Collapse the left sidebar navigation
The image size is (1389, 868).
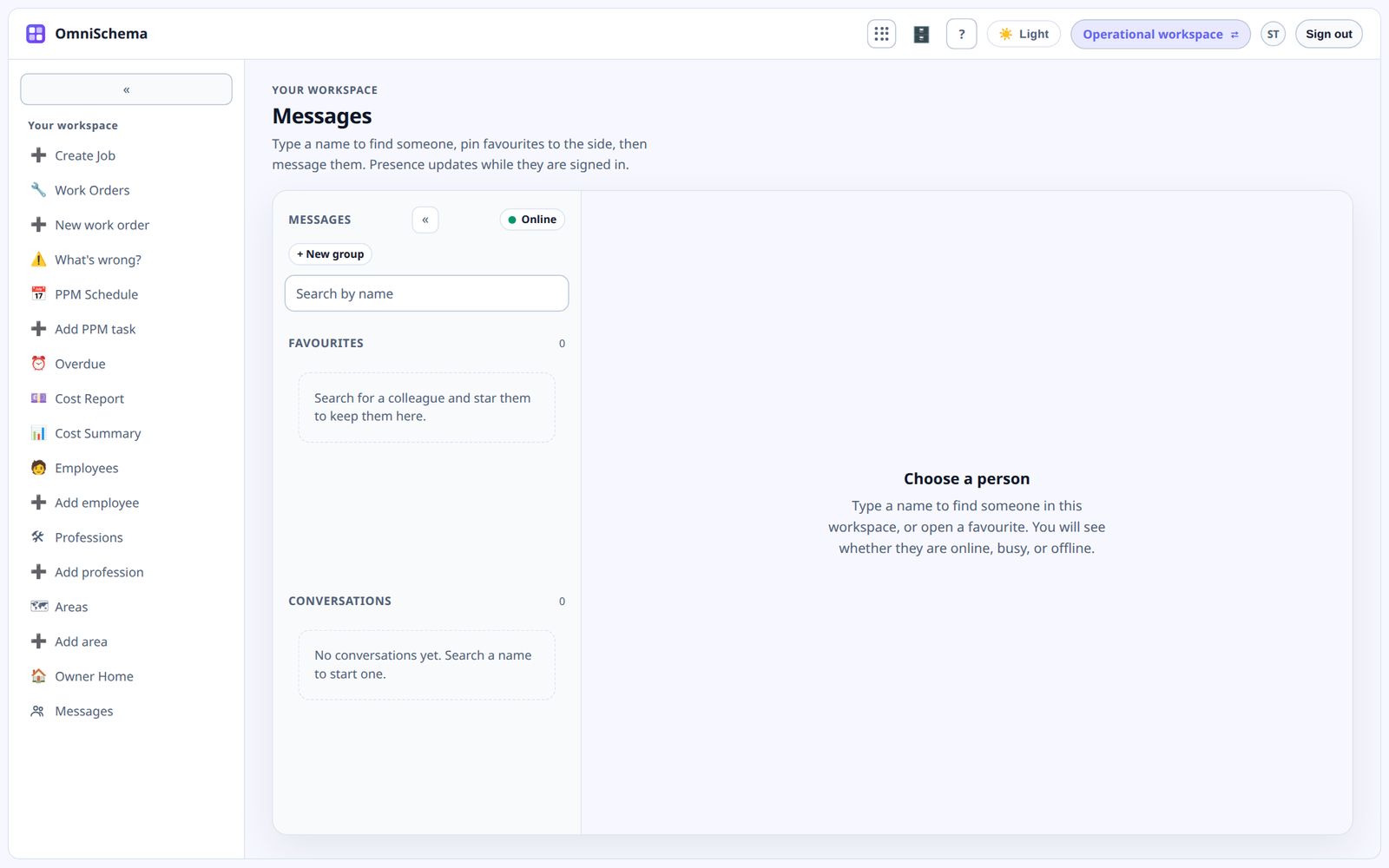tap(126, 89)
